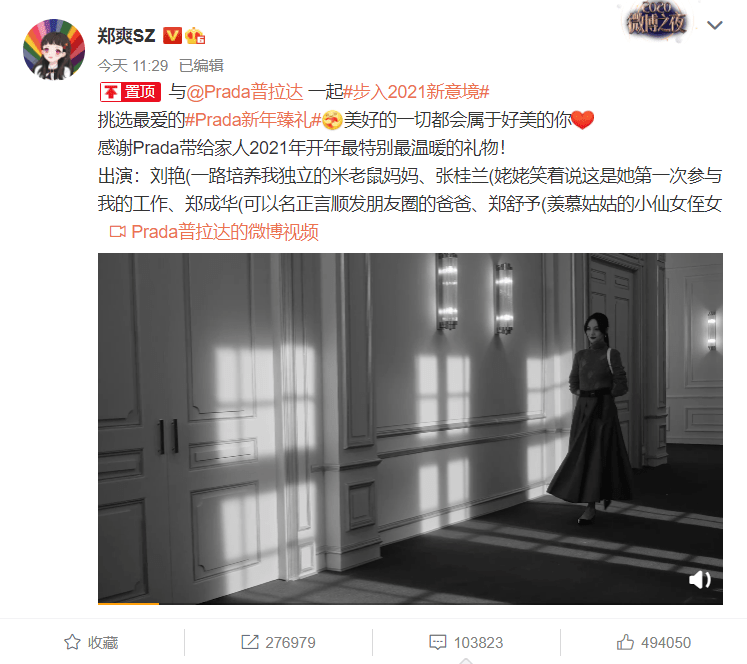Open Prada普拉达的微博视频 video link
The height and width of the screenshot is (664, 747).
(x=225, y=232)
